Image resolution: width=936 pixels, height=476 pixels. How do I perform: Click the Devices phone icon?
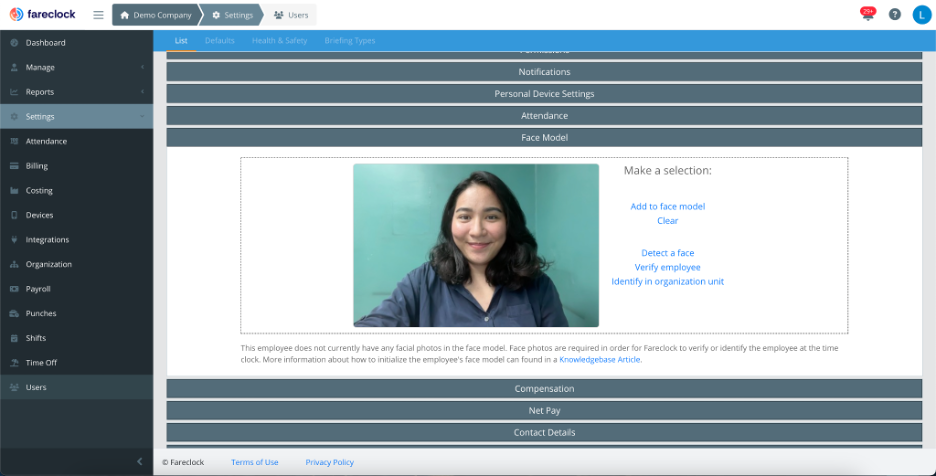pos(14,215)
